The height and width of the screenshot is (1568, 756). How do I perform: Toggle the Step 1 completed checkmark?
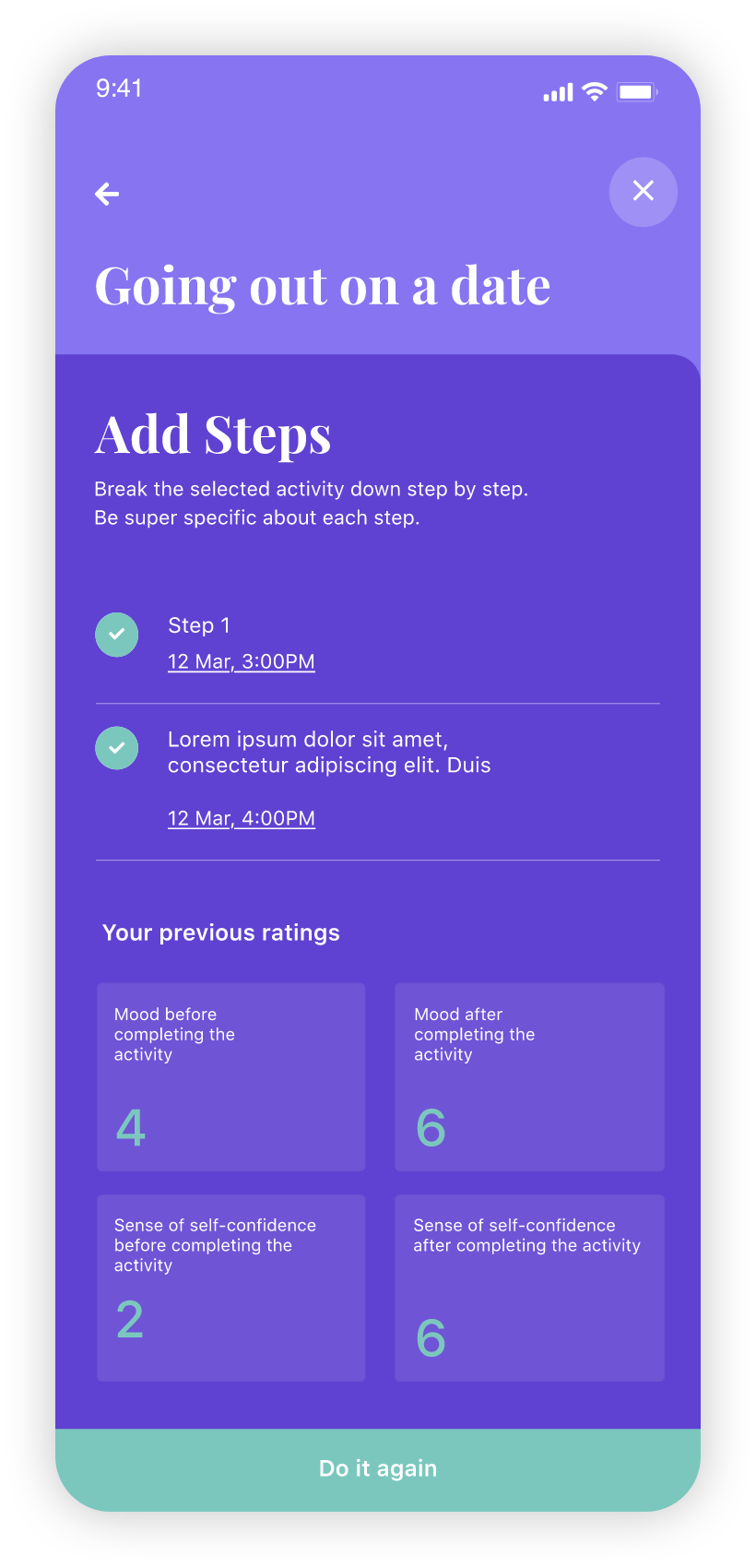[x=117, y=635]
